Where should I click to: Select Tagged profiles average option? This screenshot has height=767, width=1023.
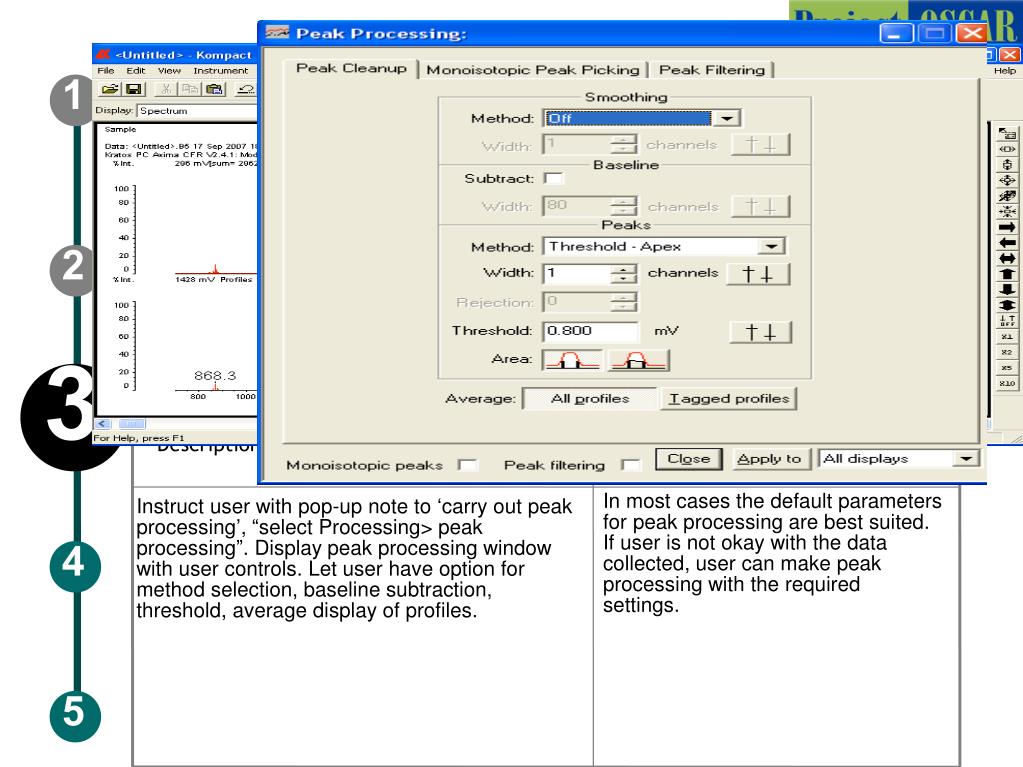pyautogui.click(x=729, y=399)
